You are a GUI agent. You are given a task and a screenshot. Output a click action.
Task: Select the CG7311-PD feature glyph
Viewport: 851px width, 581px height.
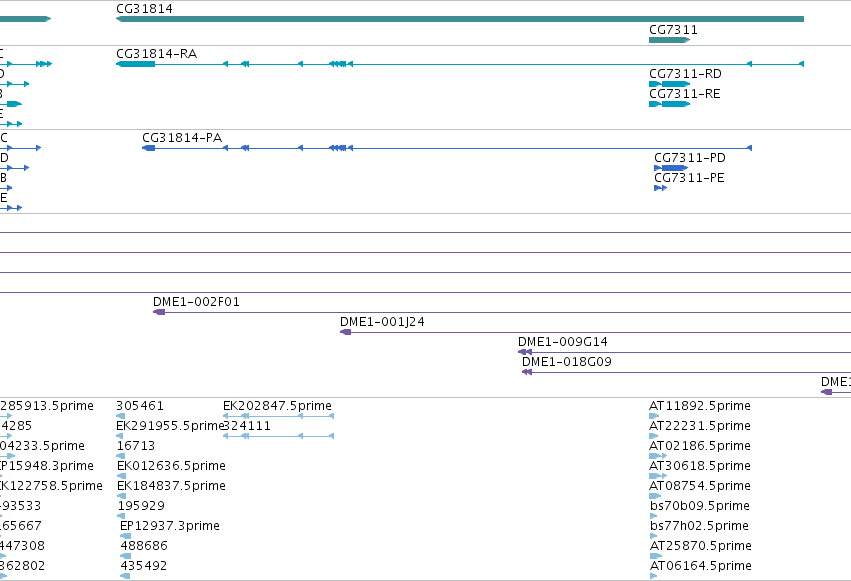(671, 168)
